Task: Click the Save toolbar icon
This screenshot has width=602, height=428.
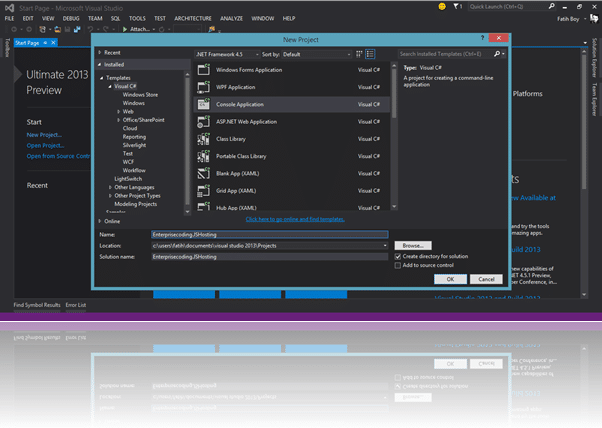Action: tap(67, 29)
